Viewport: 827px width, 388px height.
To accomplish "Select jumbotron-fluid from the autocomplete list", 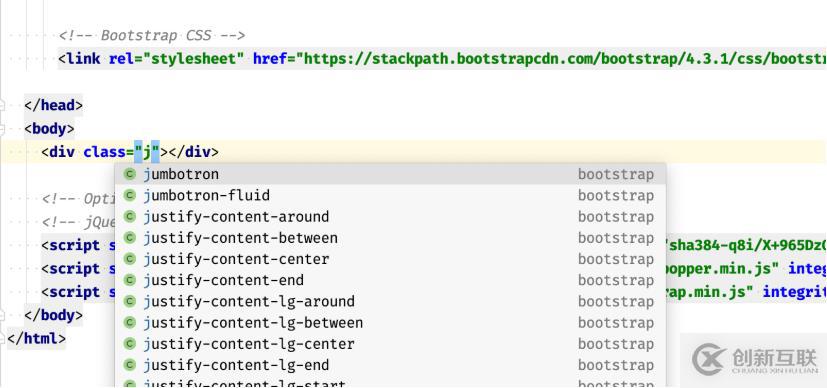I will pos(390,196).
